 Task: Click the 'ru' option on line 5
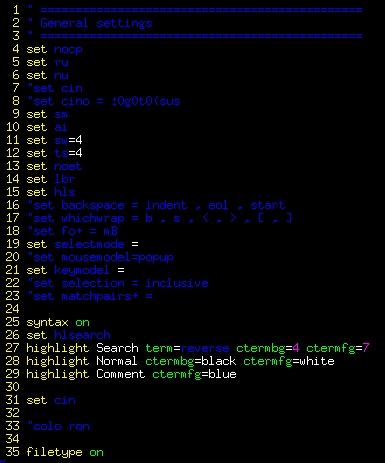pos(61,63)
